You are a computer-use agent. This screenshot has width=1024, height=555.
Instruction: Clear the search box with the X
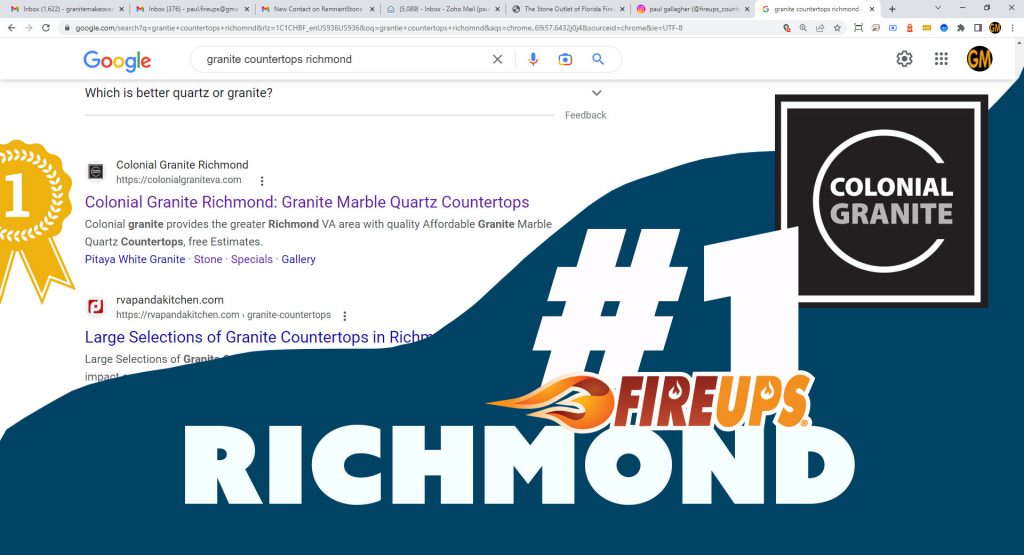(x=497, y=59)
